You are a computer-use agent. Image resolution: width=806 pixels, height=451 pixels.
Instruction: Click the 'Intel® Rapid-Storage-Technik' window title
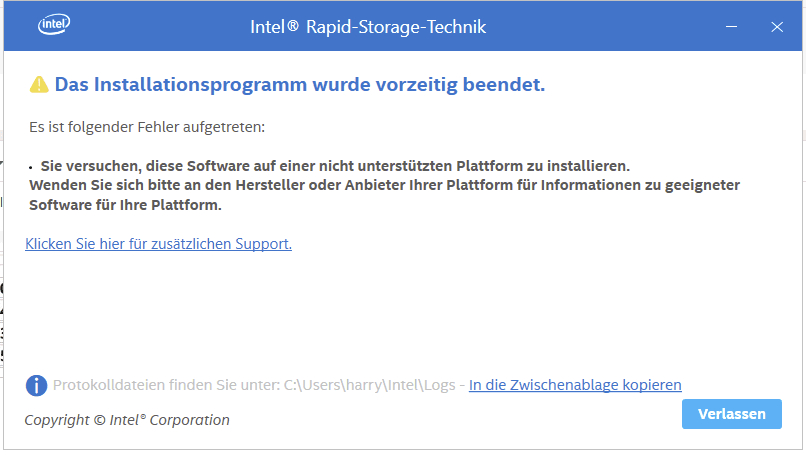coord(368,27)
